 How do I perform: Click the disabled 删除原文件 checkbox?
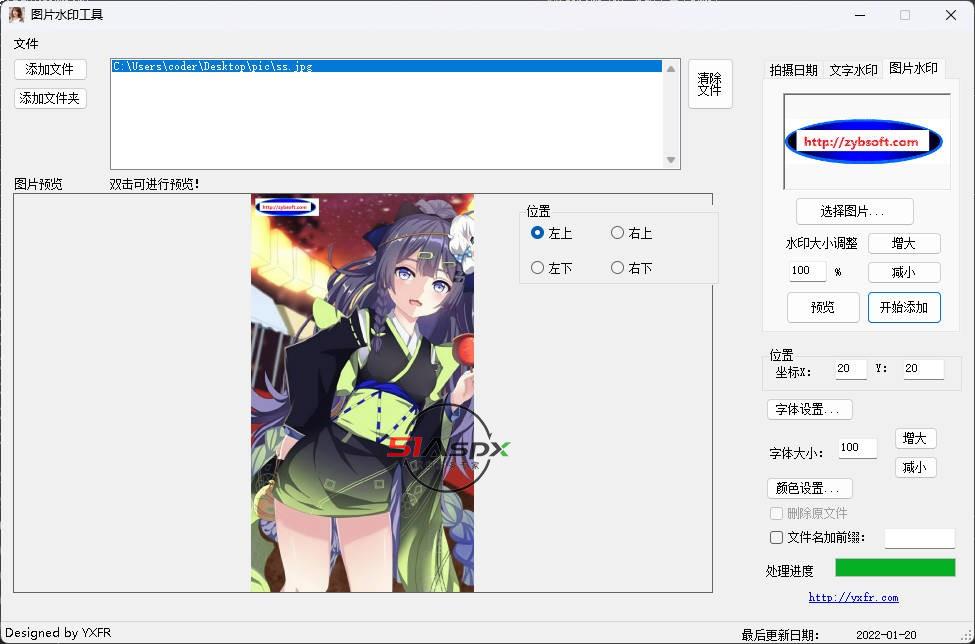tap(776, 513)
